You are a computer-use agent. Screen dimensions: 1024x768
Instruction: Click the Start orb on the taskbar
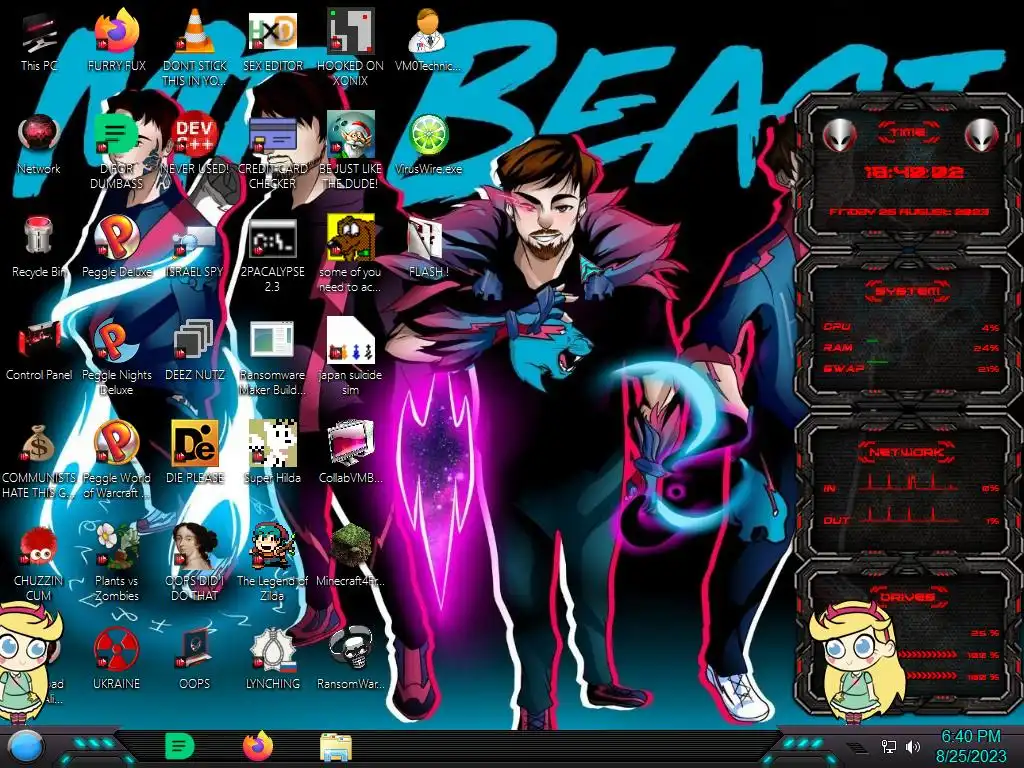(x=26, y=747)
